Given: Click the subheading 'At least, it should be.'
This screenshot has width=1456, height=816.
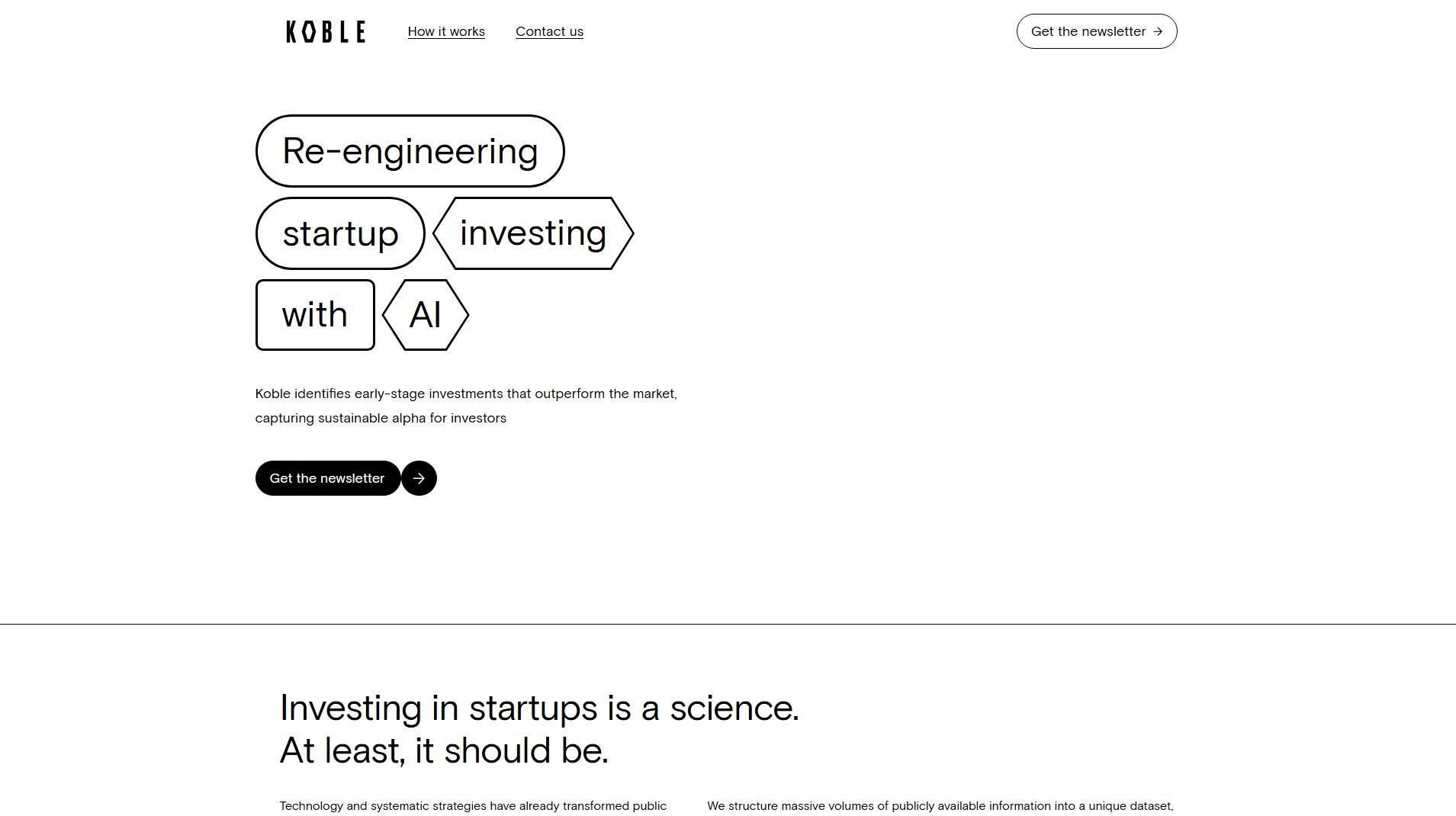Looking at the screenshot, I should (445, 750).
